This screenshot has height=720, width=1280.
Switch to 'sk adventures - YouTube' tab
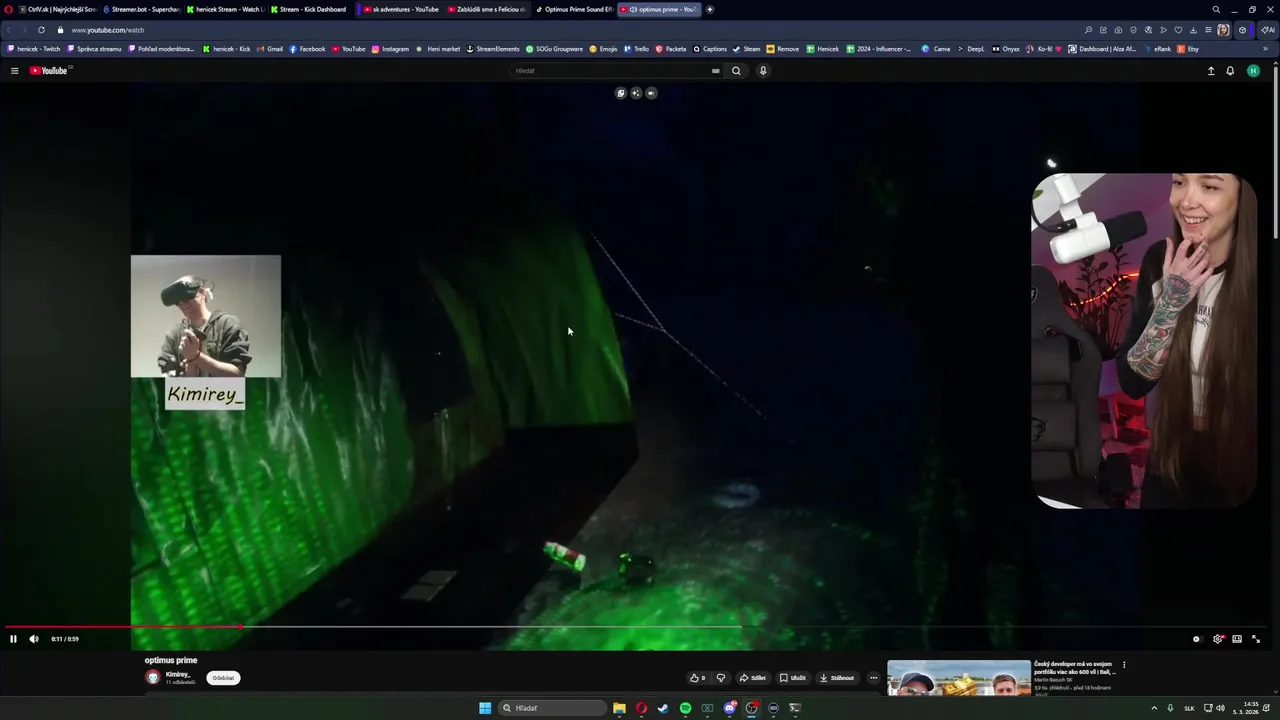point(400,9)
